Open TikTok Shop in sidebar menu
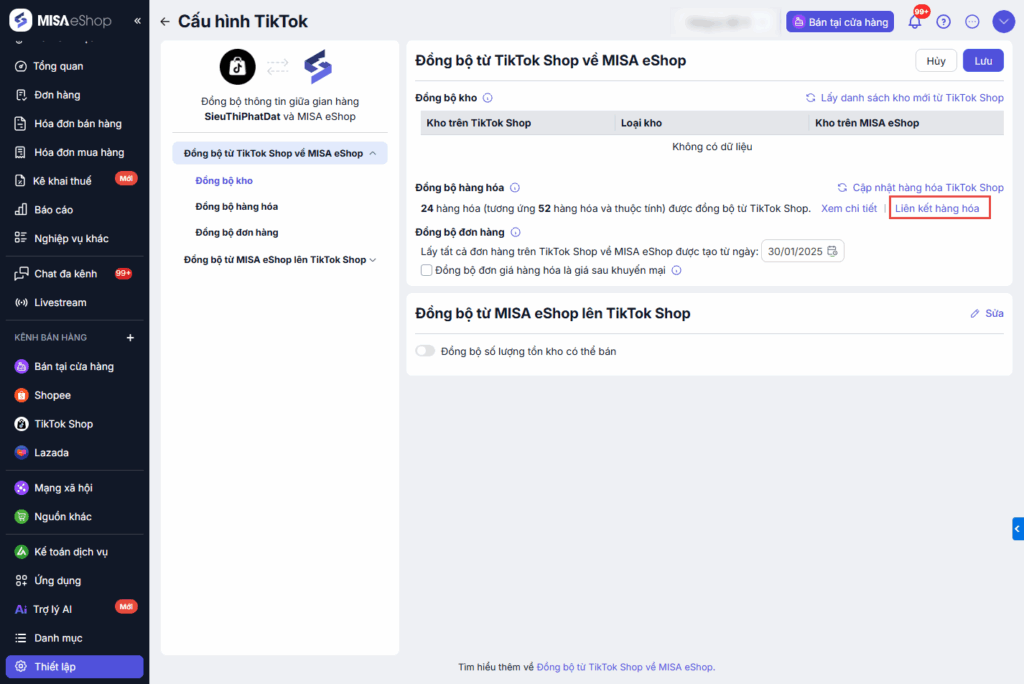 tap(63, 424)
